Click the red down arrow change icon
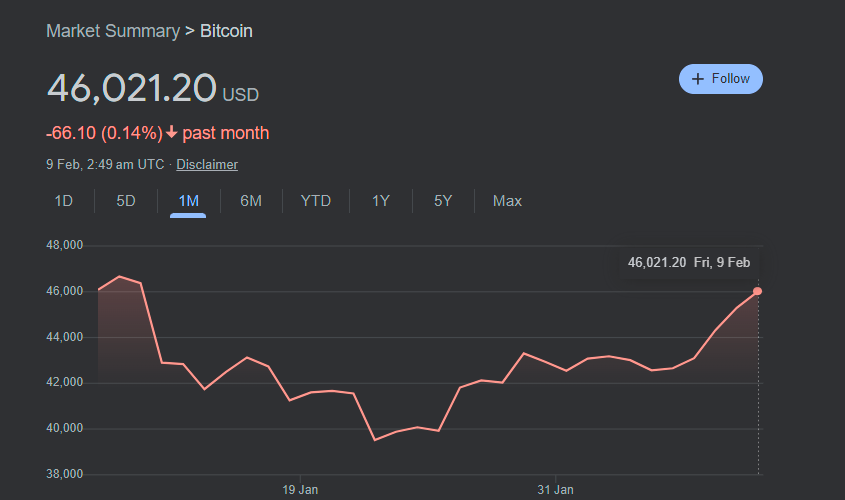 point(171,132)
